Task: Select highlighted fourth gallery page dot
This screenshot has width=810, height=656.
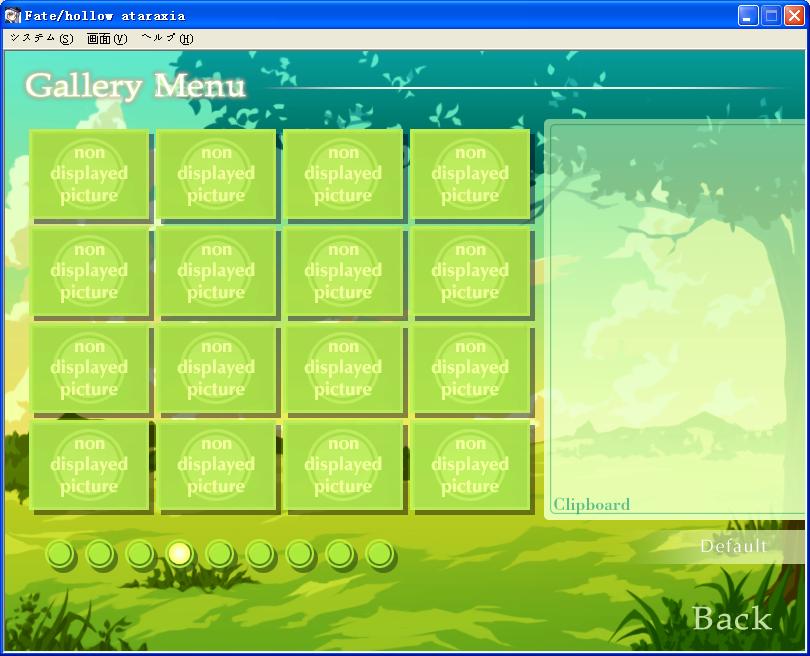Action: click(180, 554)
